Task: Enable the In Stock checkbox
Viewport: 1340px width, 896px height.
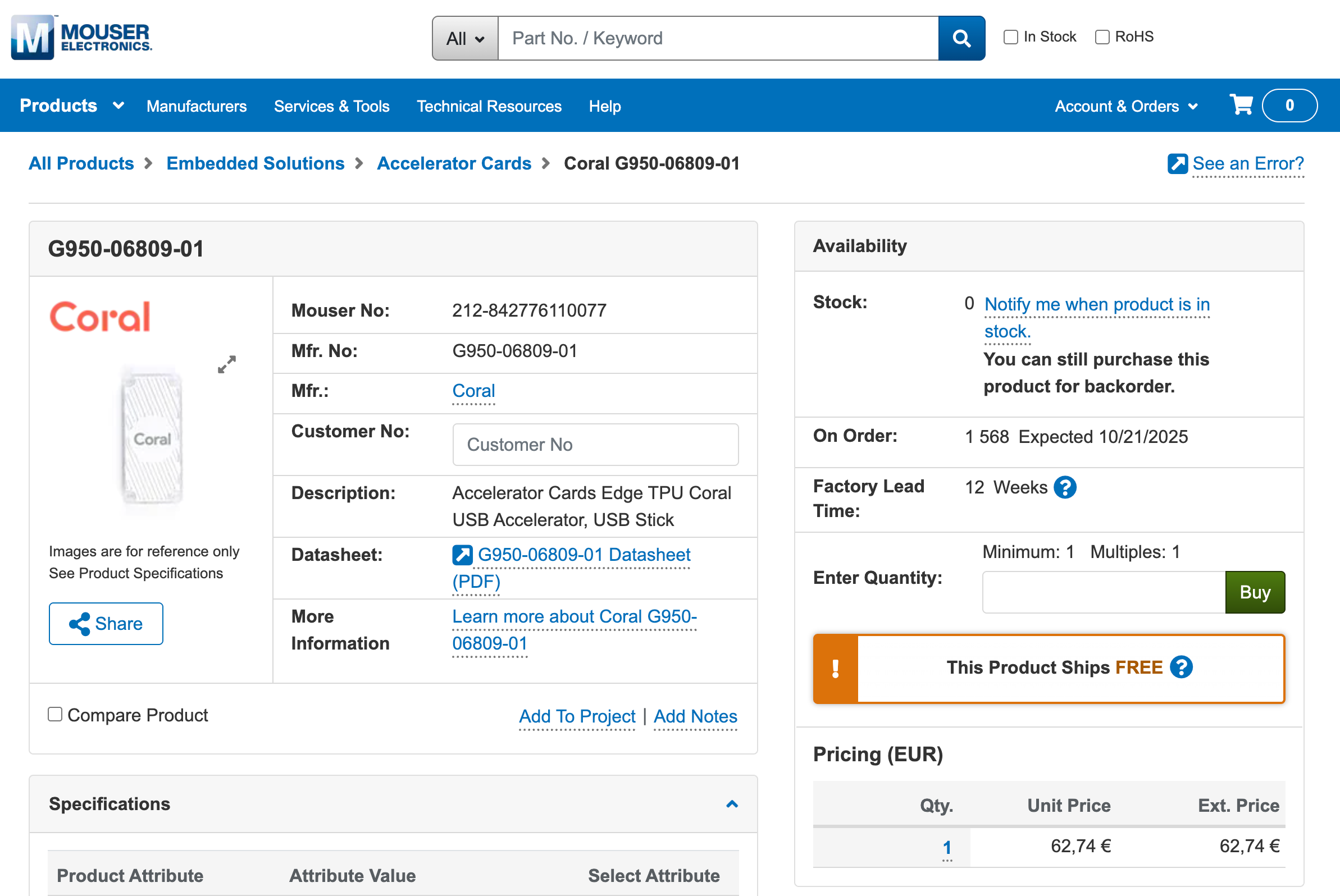Action: pos(1011,37)
